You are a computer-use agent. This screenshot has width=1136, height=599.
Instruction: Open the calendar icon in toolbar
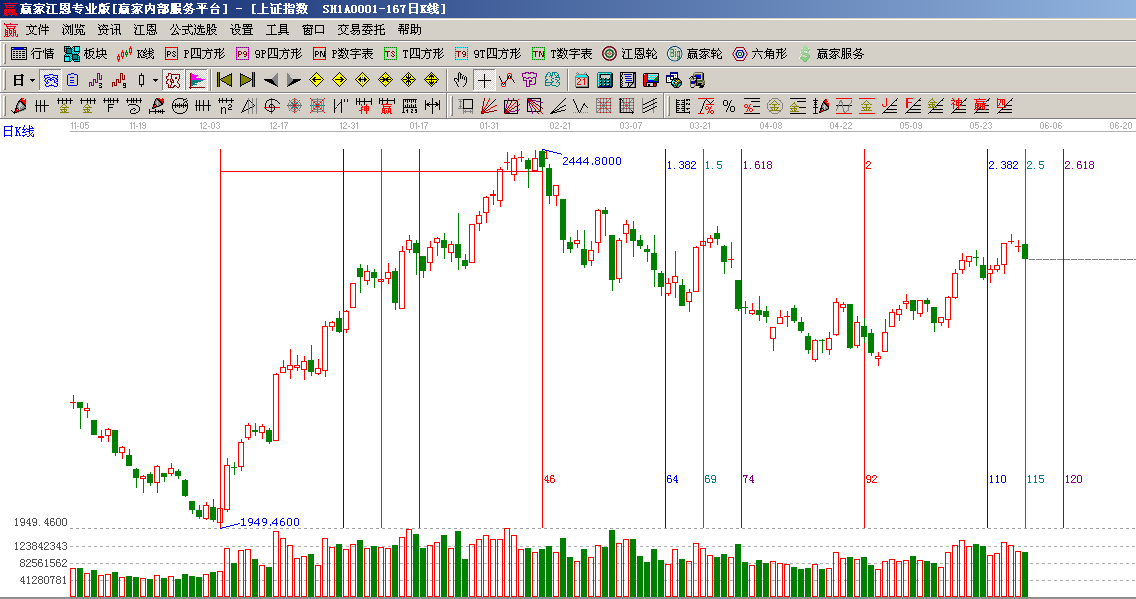point(581,80)
